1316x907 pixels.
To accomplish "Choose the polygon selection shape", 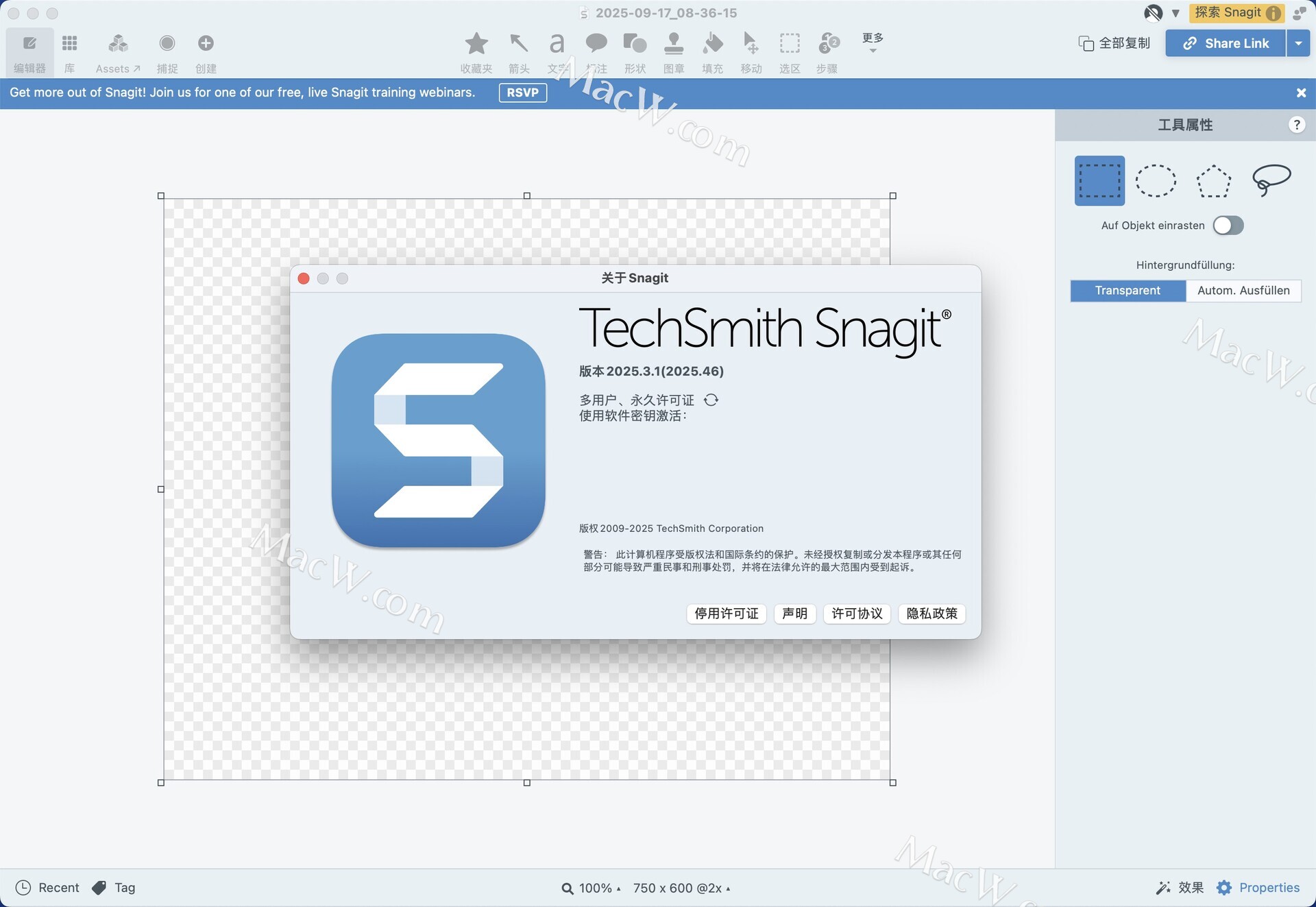I will (1213, 181).
